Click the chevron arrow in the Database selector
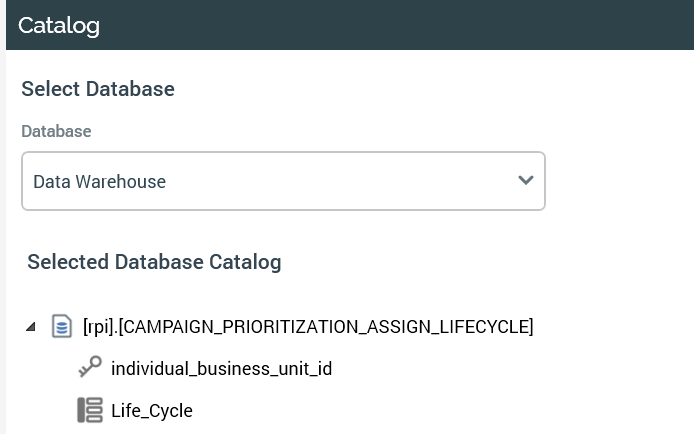 (526, 181)
